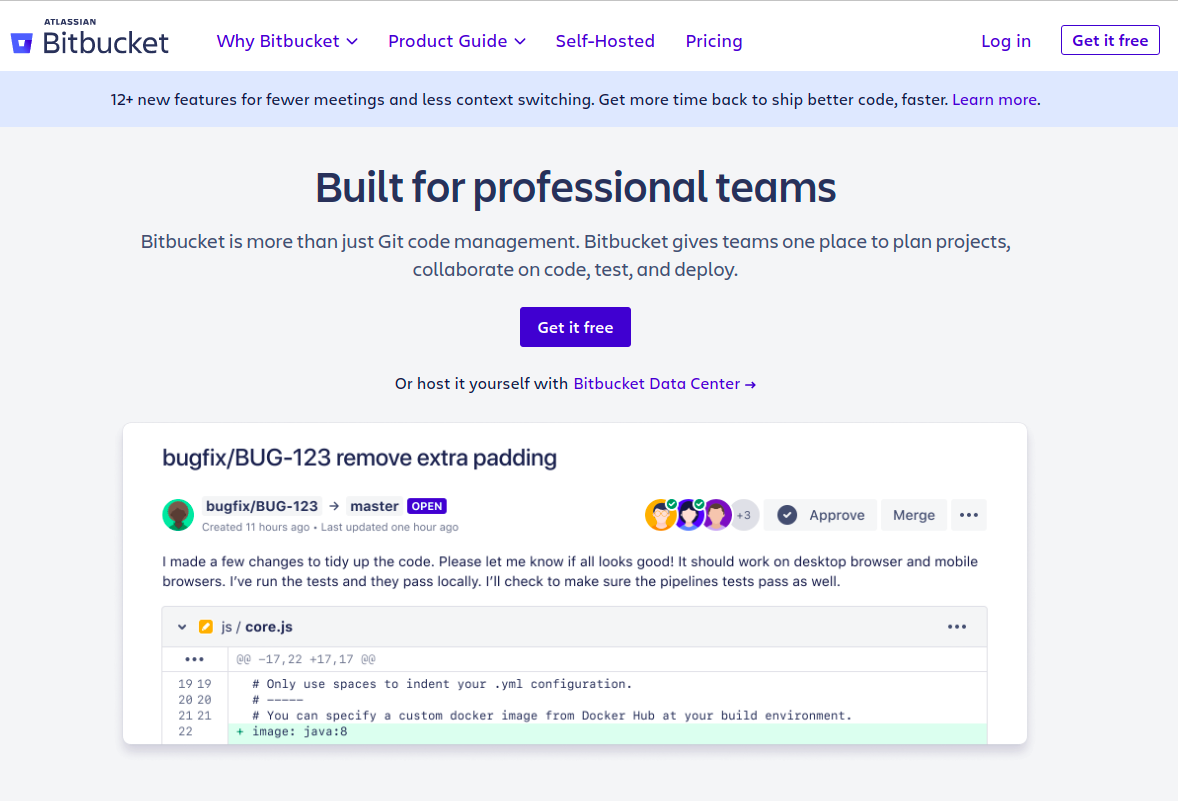The height and width of the screenshot is (801, 1178).
Task: Click the Merge button
Action: tap(914, 515)
